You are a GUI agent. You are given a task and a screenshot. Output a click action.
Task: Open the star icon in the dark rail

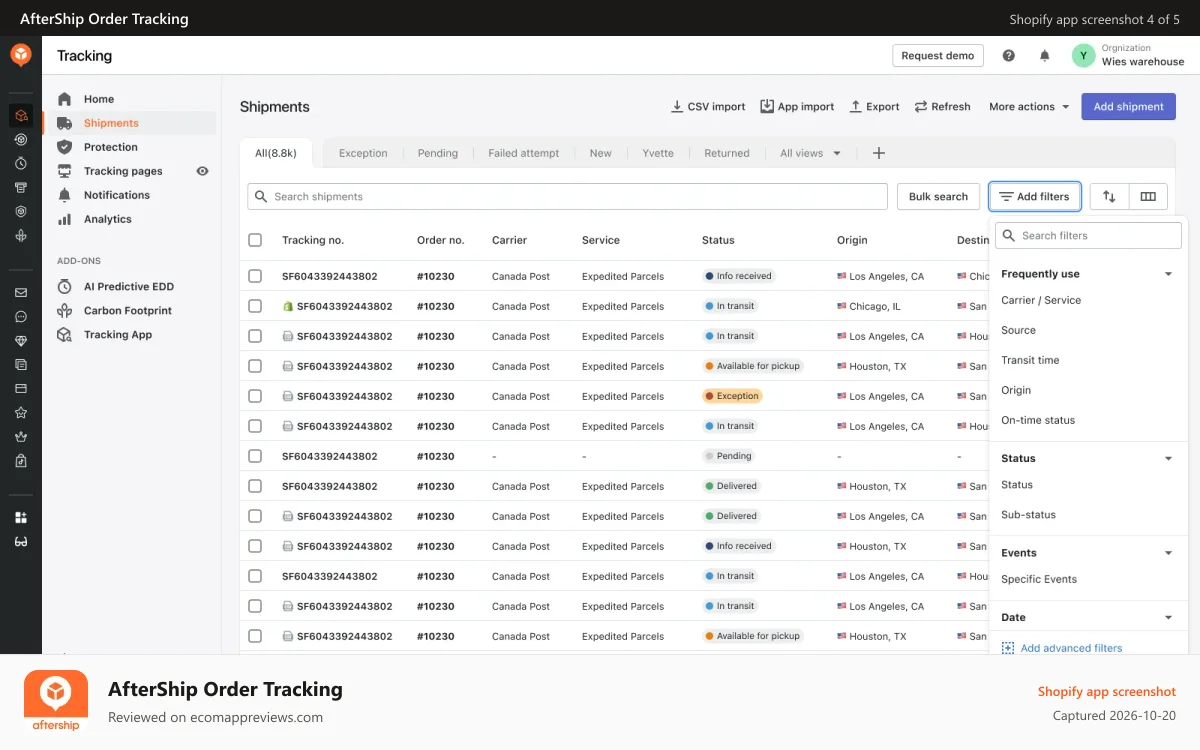[x=21, y=412]
